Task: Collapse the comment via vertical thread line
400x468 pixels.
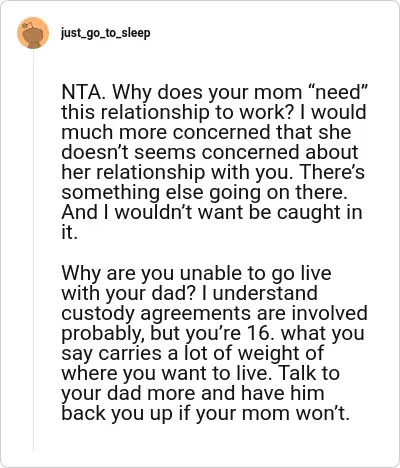Action: pyautogui.click(x=33, y=250)
